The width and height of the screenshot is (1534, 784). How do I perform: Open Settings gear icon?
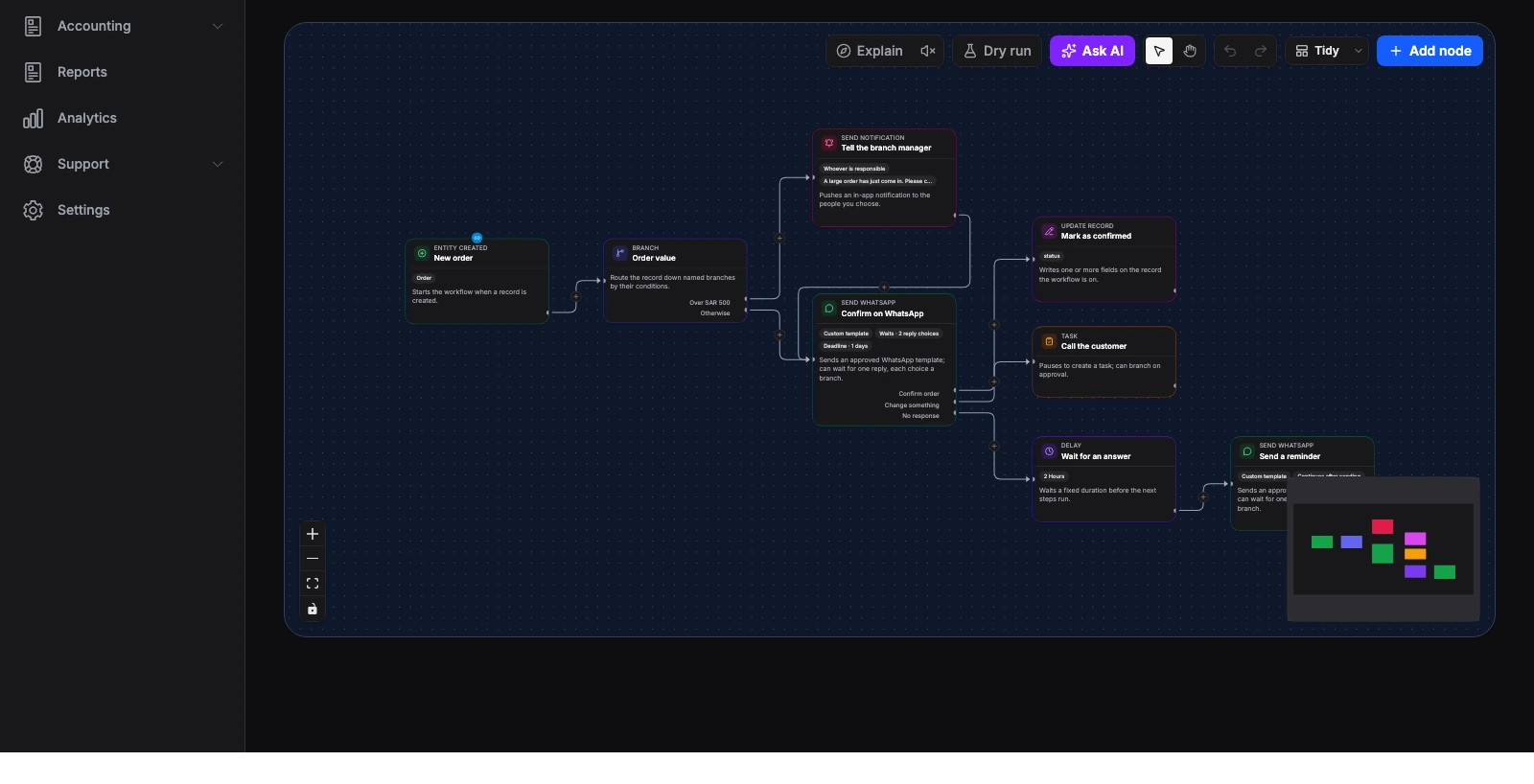[x=34, y=210]
